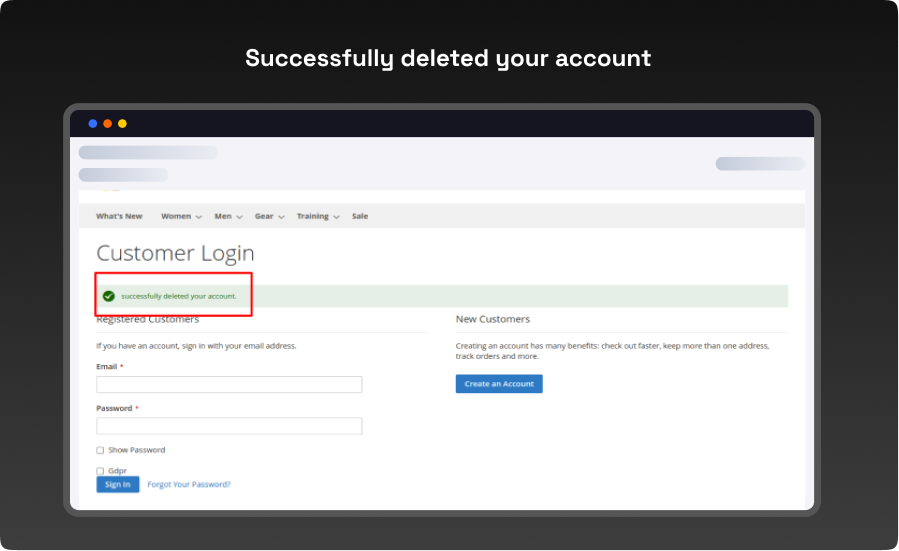
Task: Click the Create an Account button
Action: pyautogui.click(x=499, y=384)
